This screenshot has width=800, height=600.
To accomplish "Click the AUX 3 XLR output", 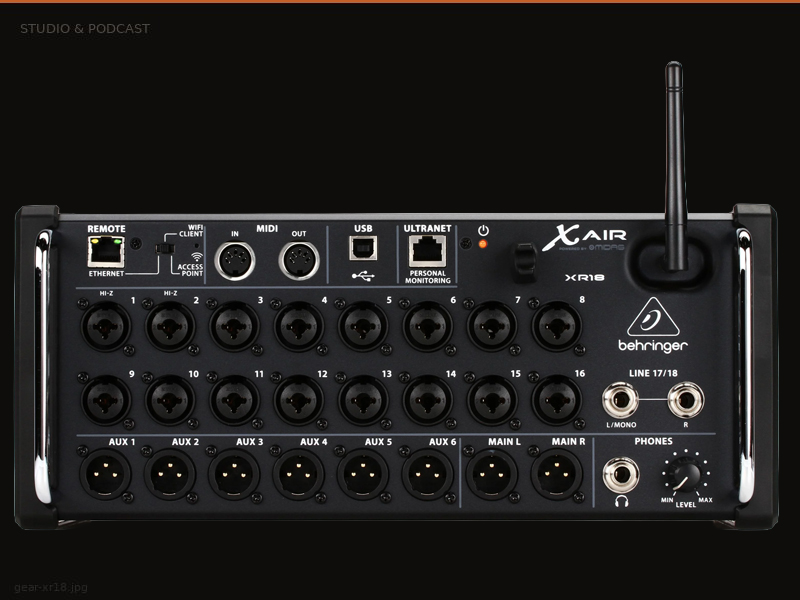I will pos(235,474).
